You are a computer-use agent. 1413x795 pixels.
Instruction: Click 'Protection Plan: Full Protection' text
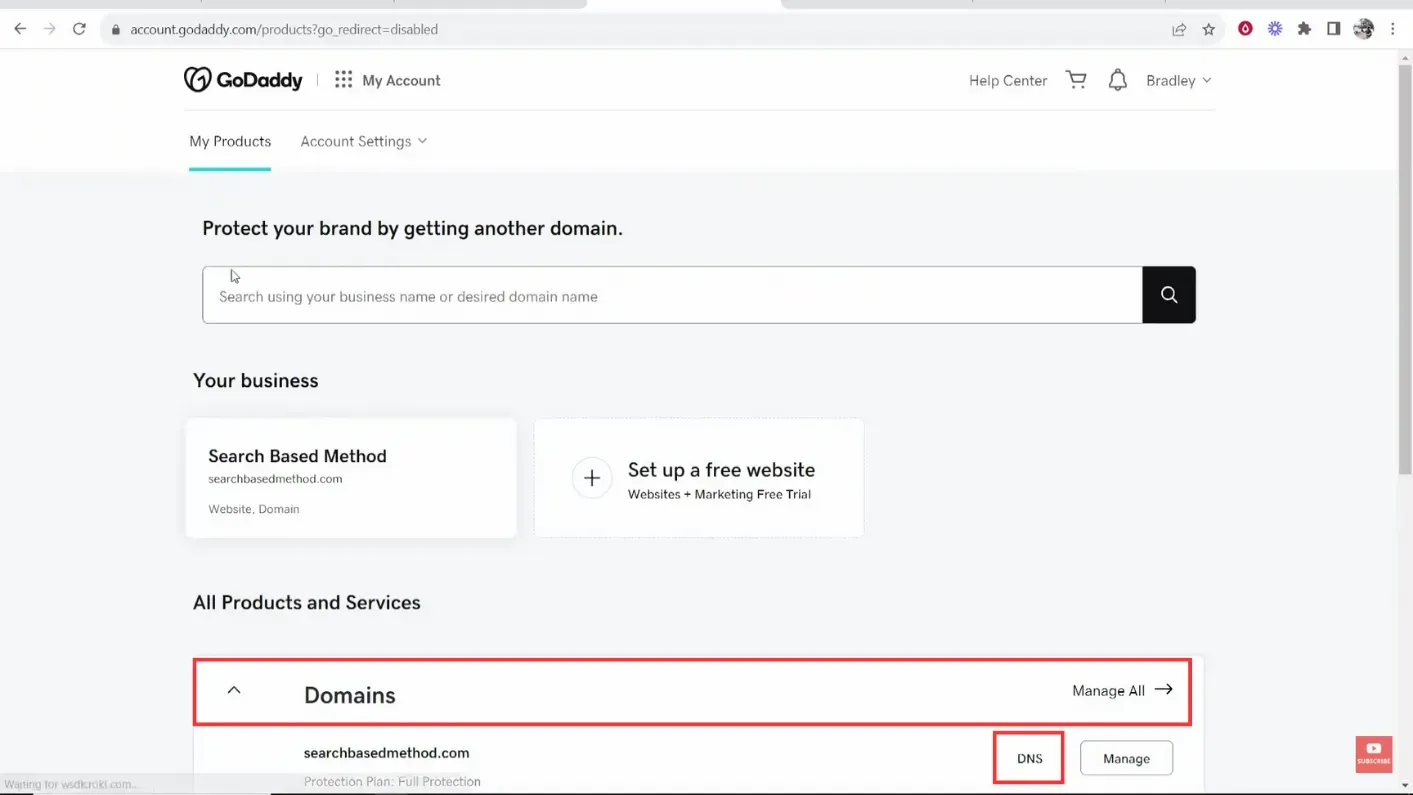pyautogui.click(x=392, y=781)
